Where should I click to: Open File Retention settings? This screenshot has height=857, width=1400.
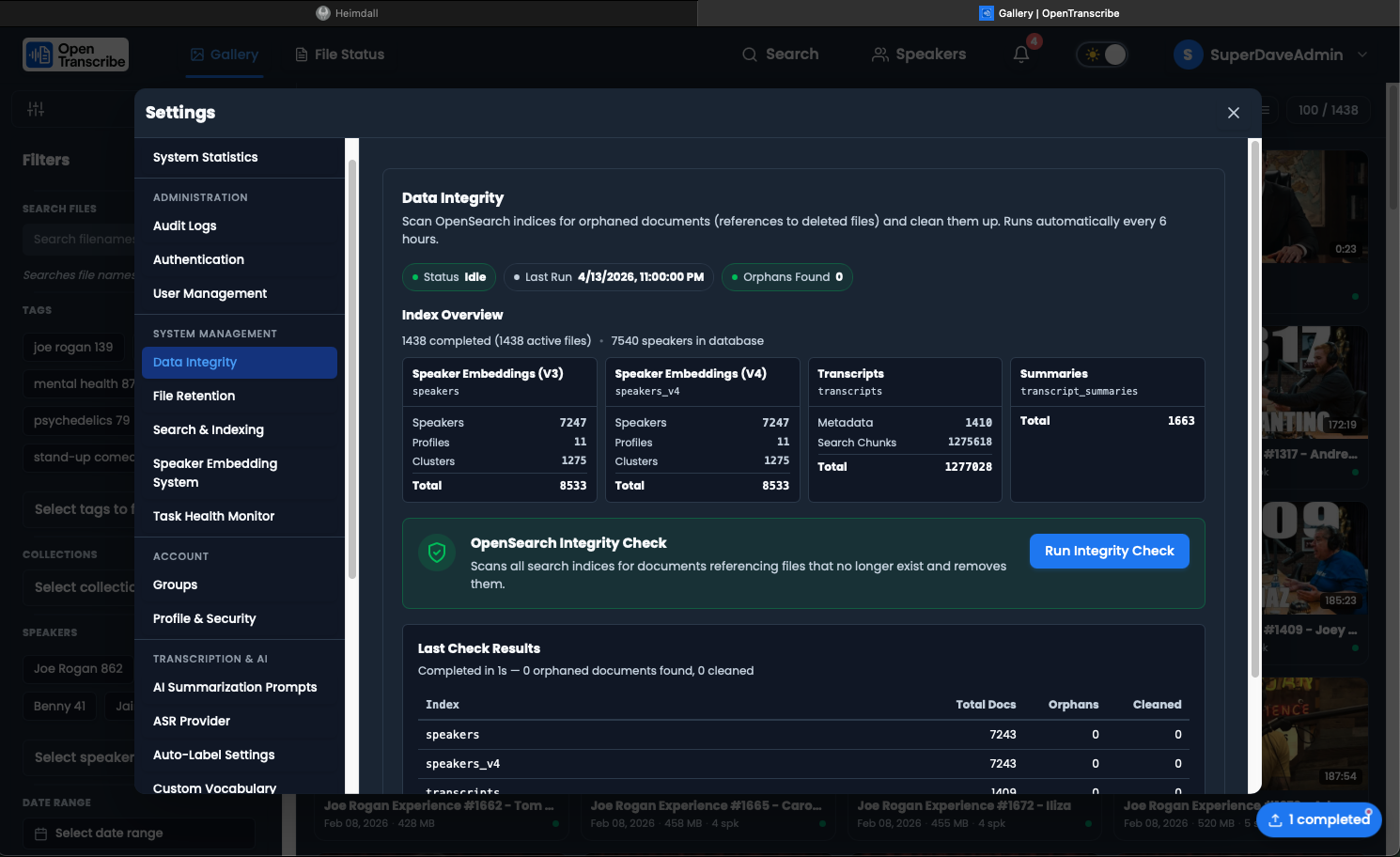[x=240, y=397]
